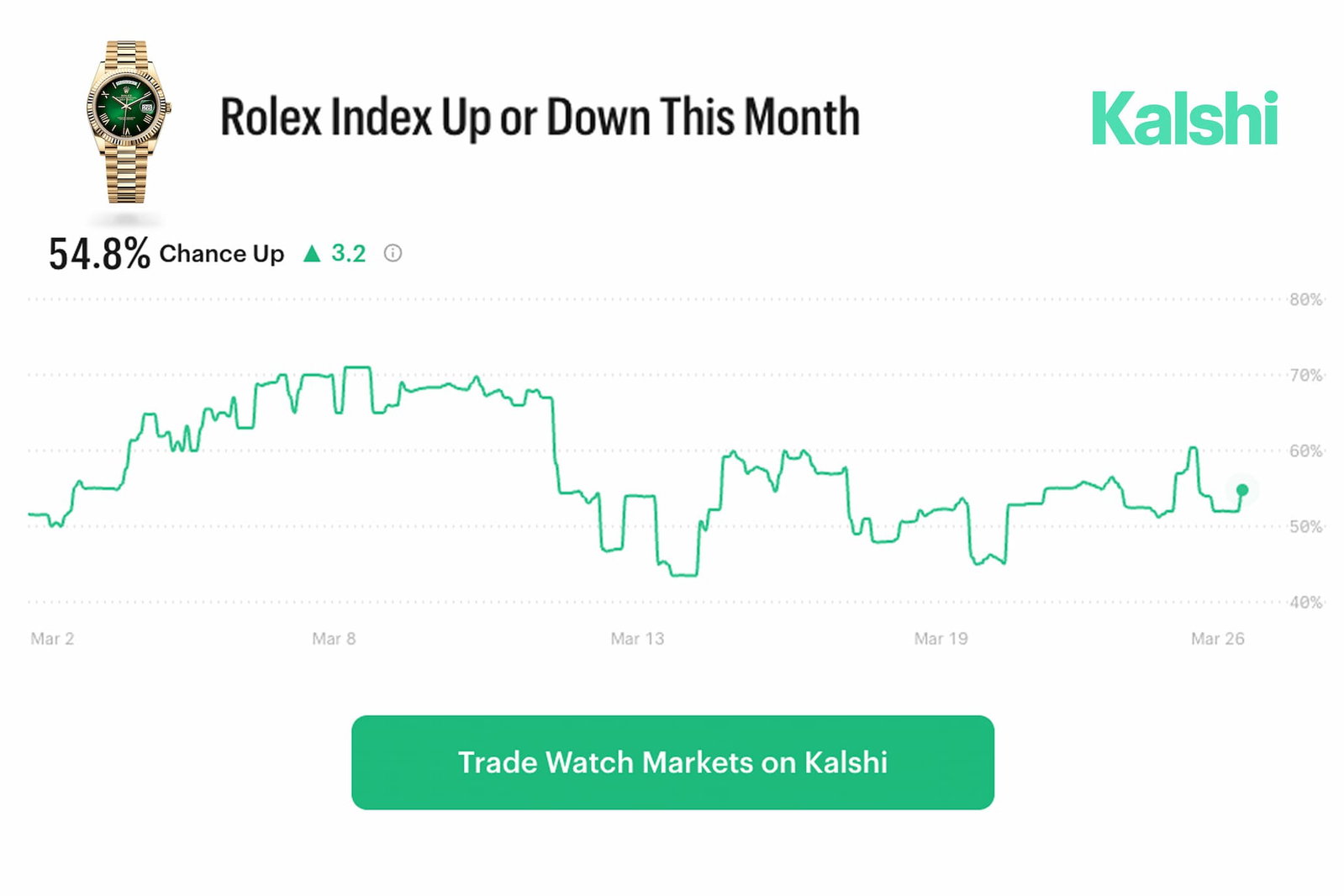This screenshot has width=1344, height=896.
Task: Click the 54.8% probability value
Action: pos(99,254)
